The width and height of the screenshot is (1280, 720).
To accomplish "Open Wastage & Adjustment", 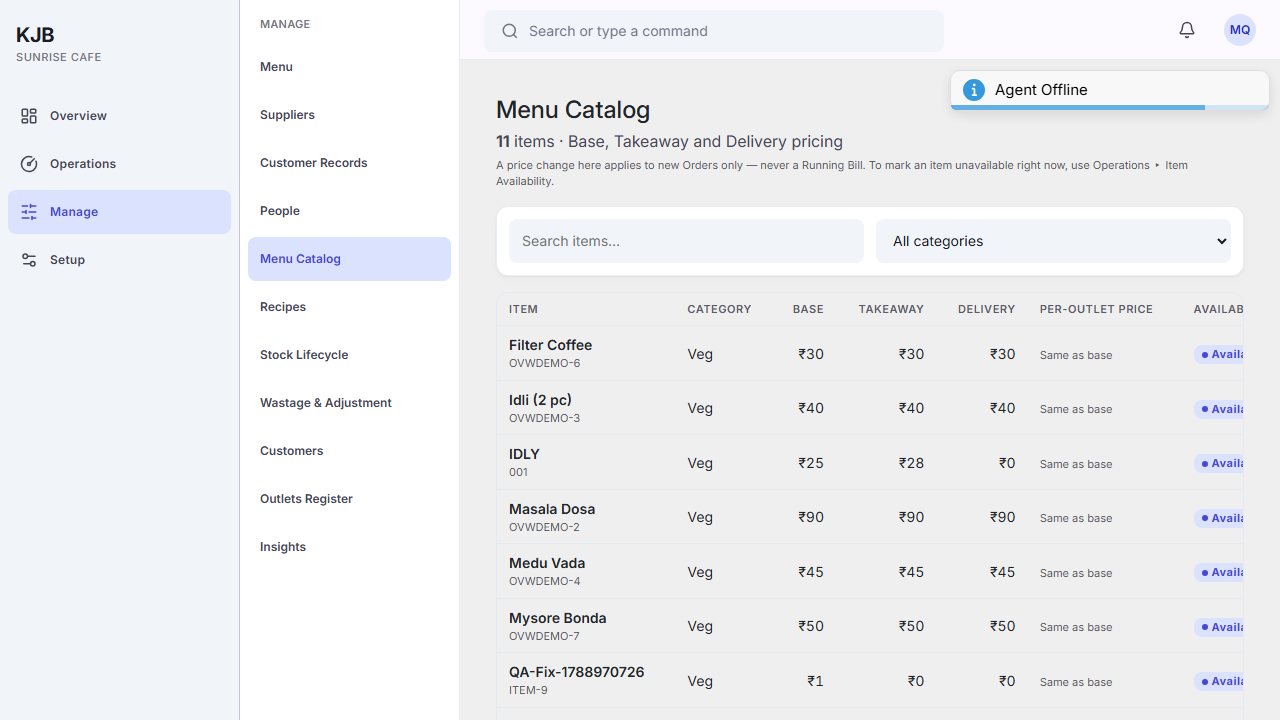I will [x=349, y=403].
